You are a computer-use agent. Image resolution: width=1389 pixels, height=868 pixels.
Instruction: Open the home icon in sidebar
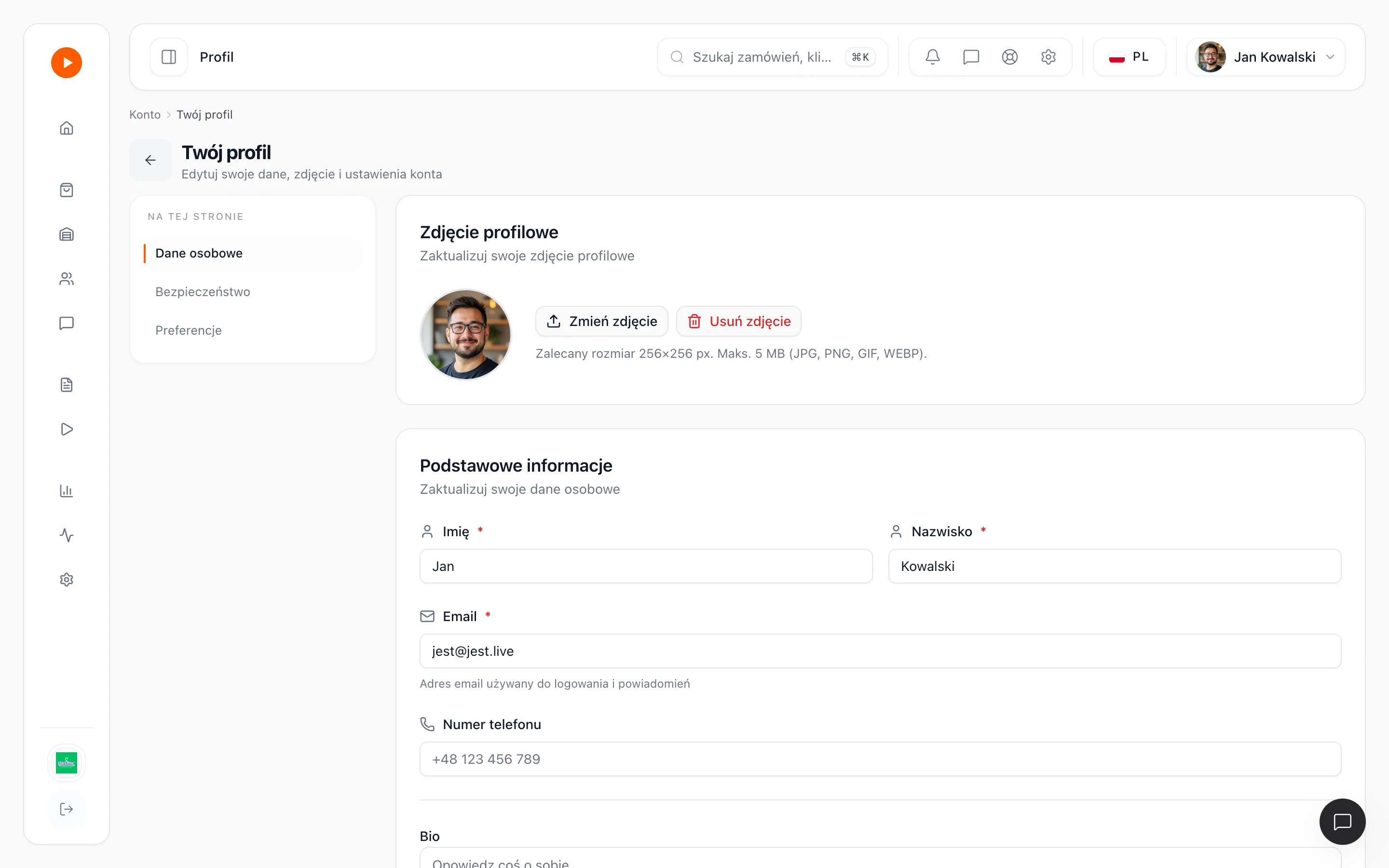pos(67,127)
